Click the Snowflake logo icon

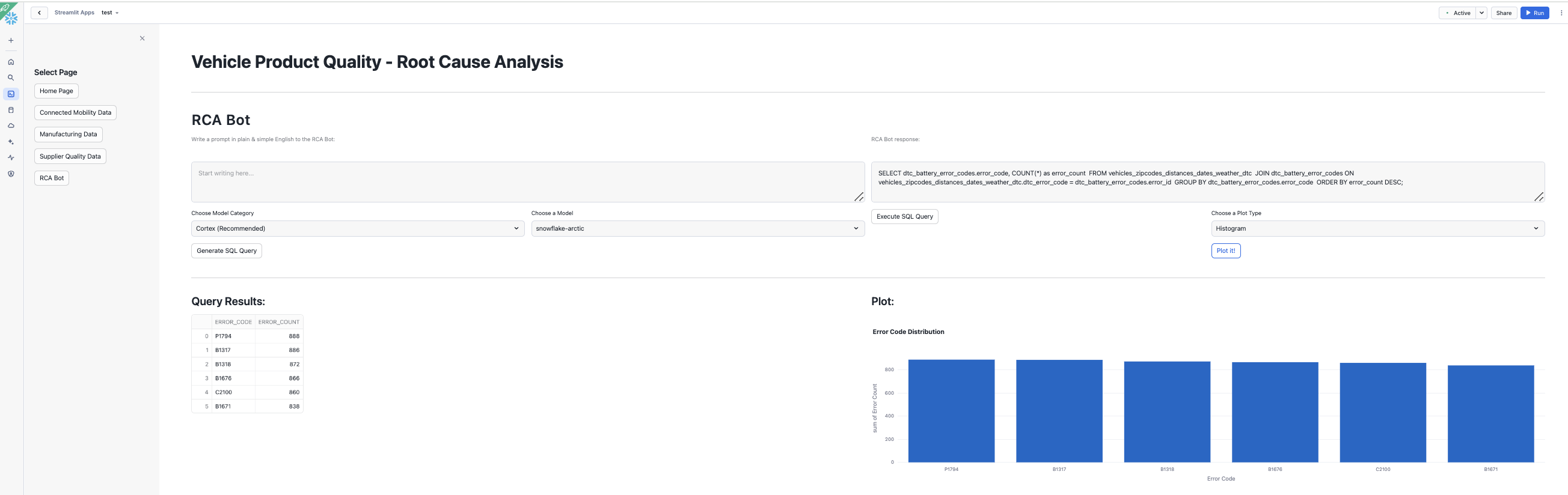click(x=11, y=17)
